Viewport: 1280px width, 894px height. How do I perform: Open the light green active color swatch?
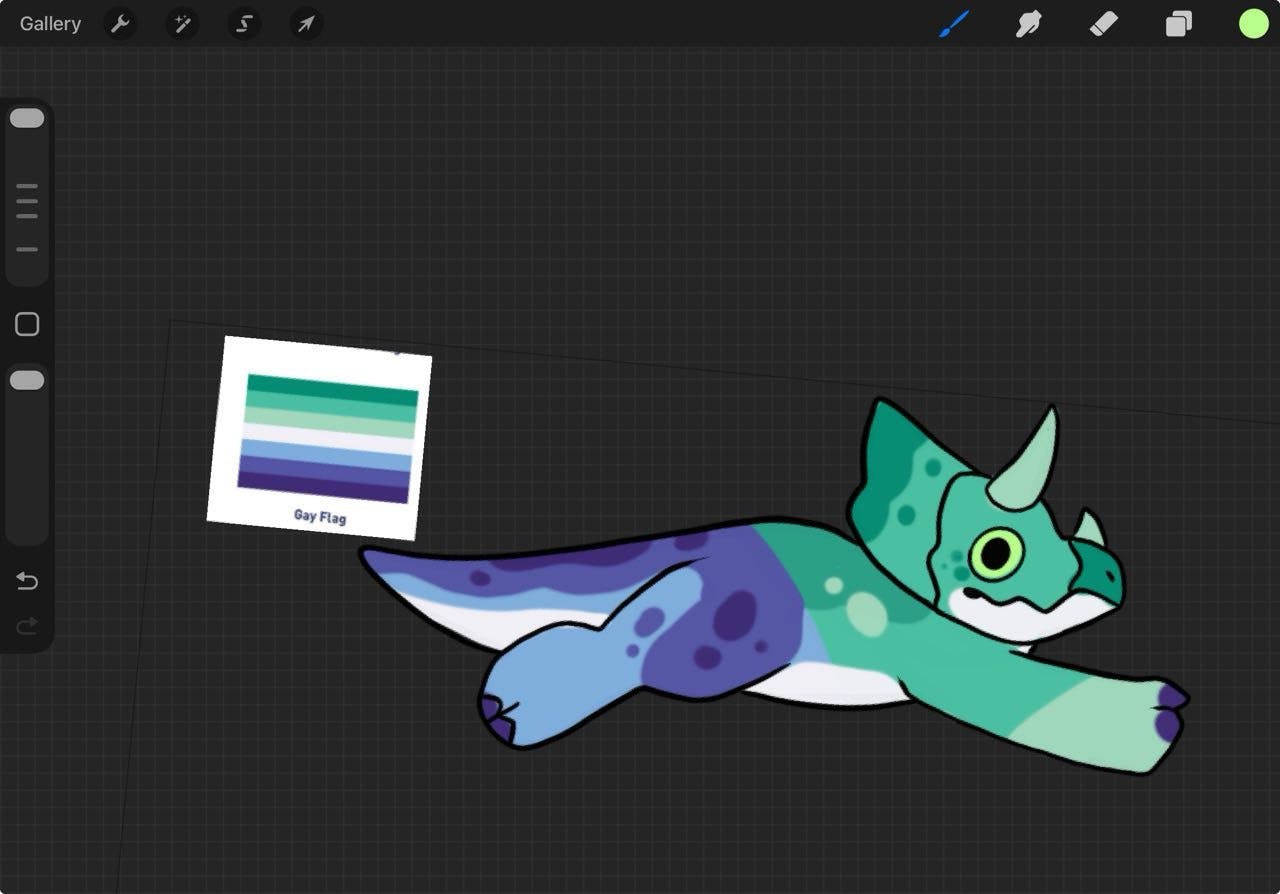click(1253, 24)
